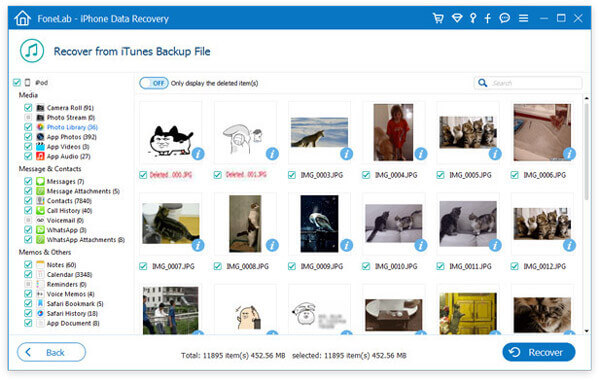600x381 pixels.
Task: Show info for IMG_0005.JPG
Action: pyautogui.click(x=495, y=154)
